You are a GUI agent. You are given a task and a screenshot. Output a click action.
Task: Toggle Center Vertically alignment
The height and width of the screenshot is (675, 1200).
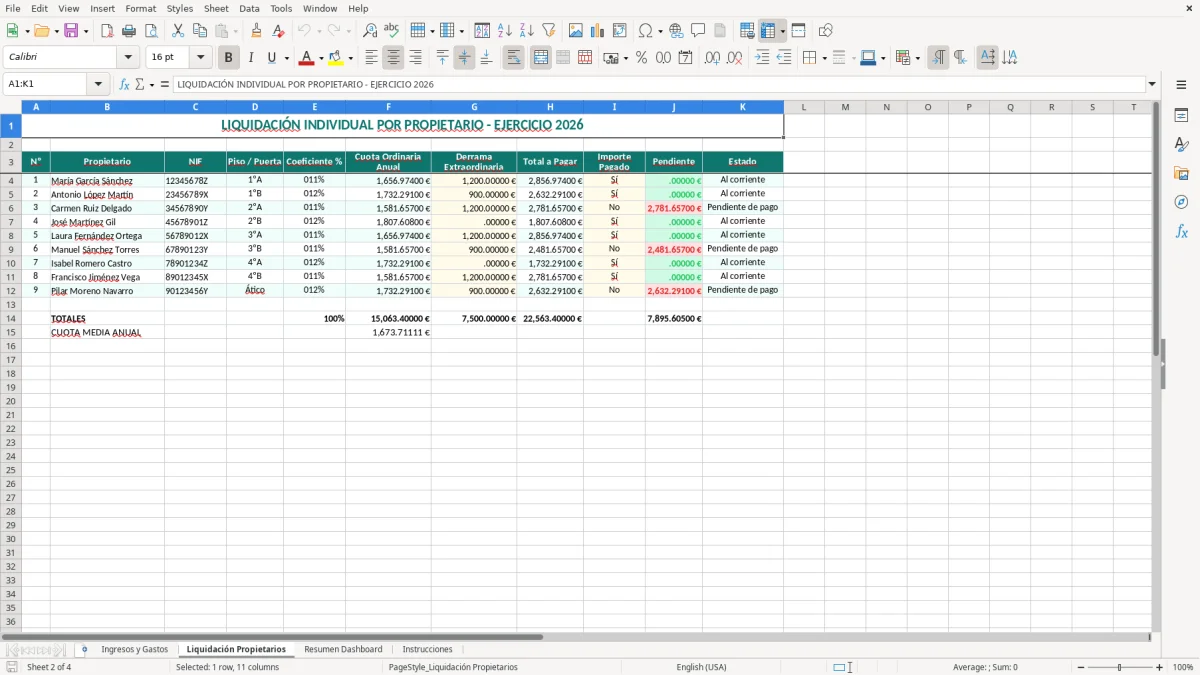coord(464,58)
